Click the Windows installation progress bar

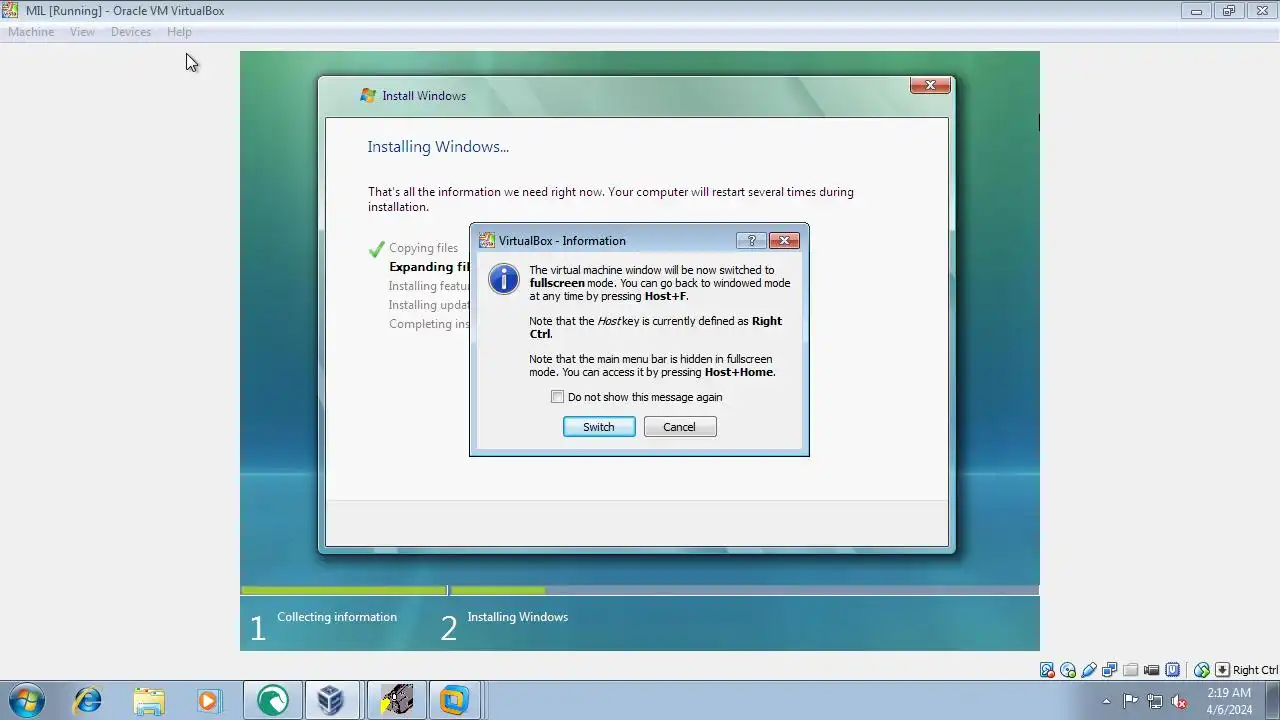(640, 591)
